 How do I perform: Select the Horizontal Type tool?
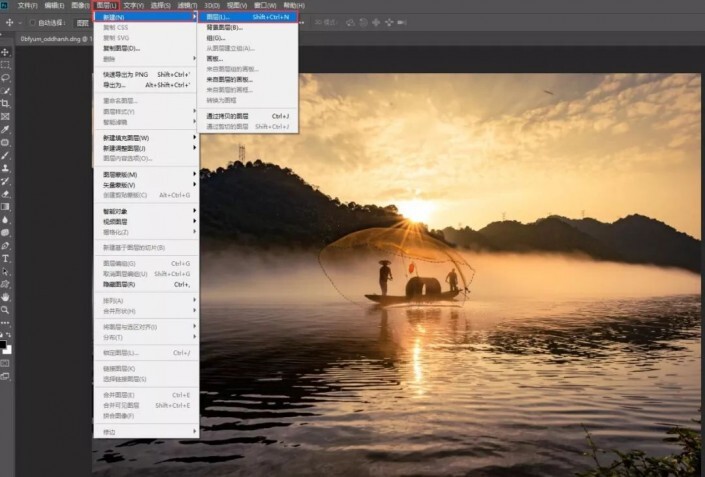coord(6,258)
